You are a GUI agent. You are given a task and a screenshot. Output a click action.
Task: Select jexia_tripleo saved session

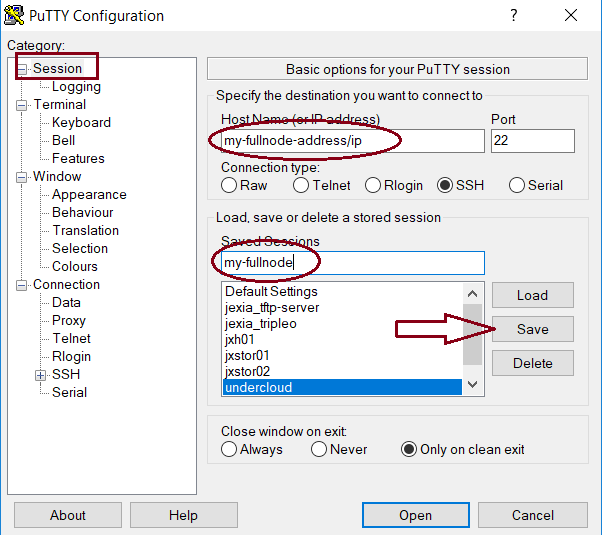click(342, 324)
